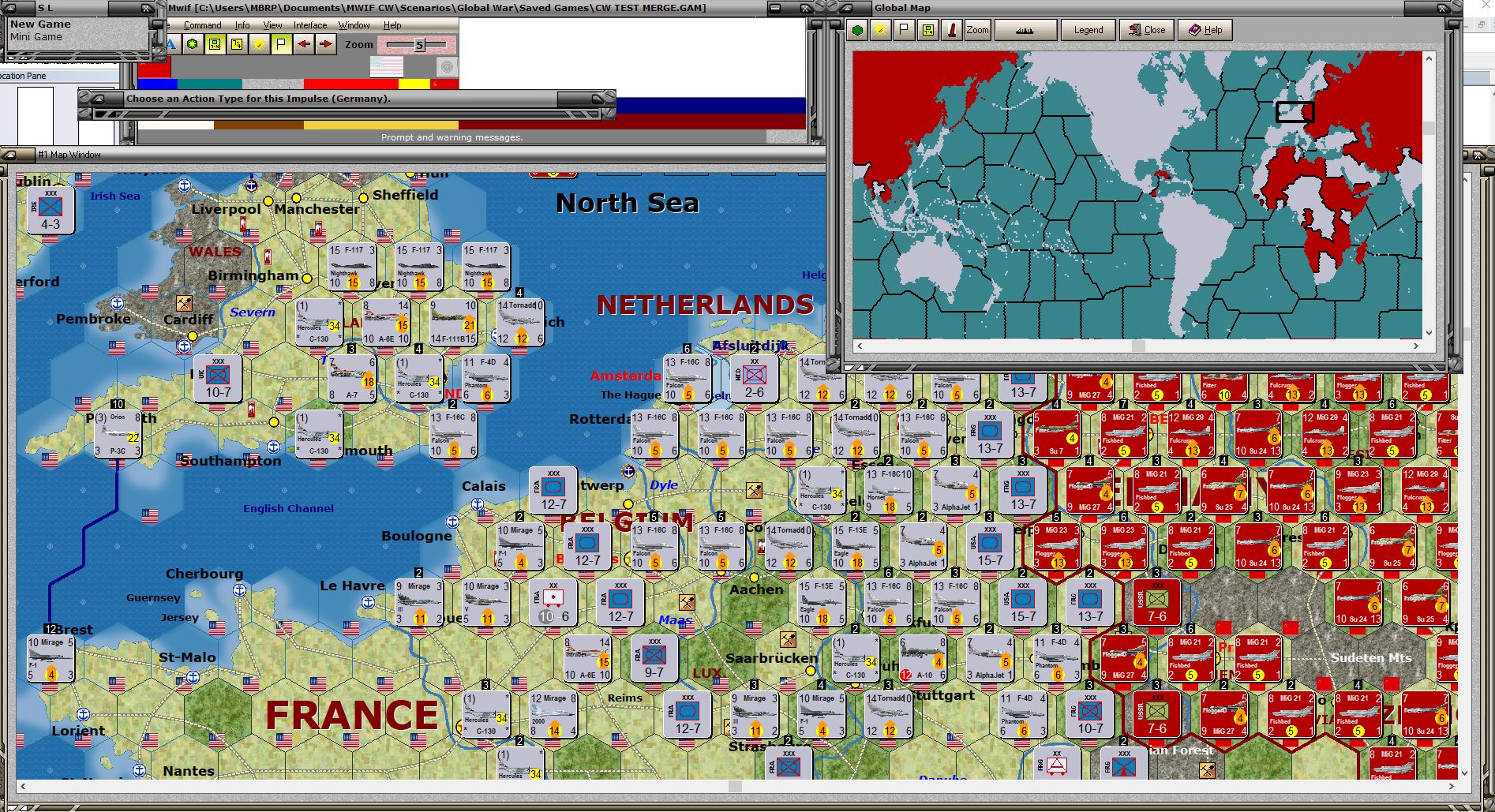Open the Window menu
Viewport: 1495px width, 812px height.
coord(354,25)
